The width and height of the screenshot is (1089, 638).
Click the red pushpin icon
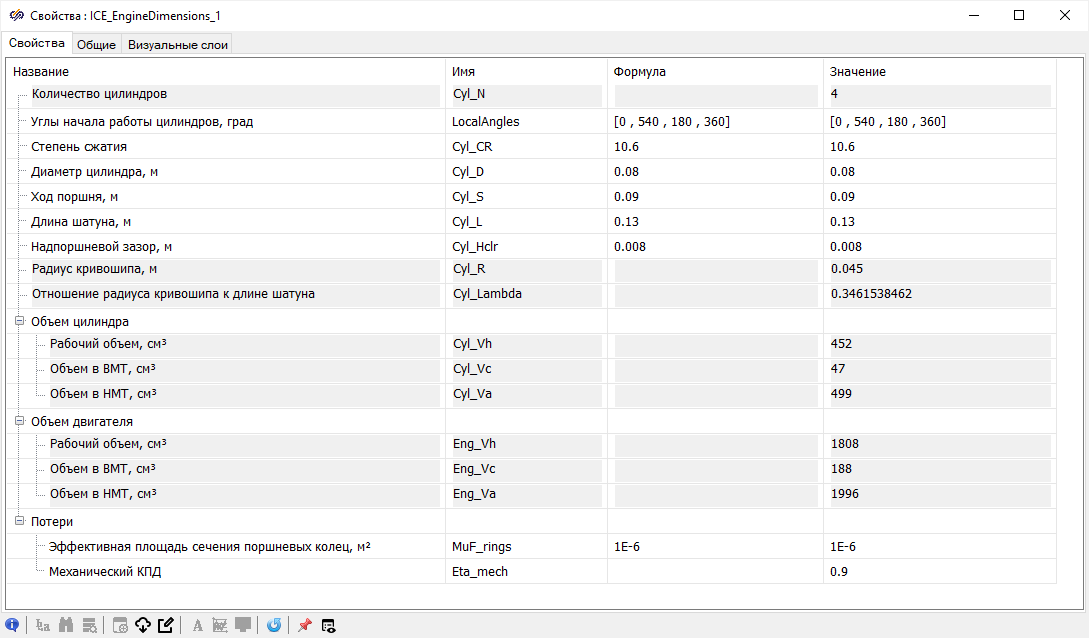[x=305, y=626]
